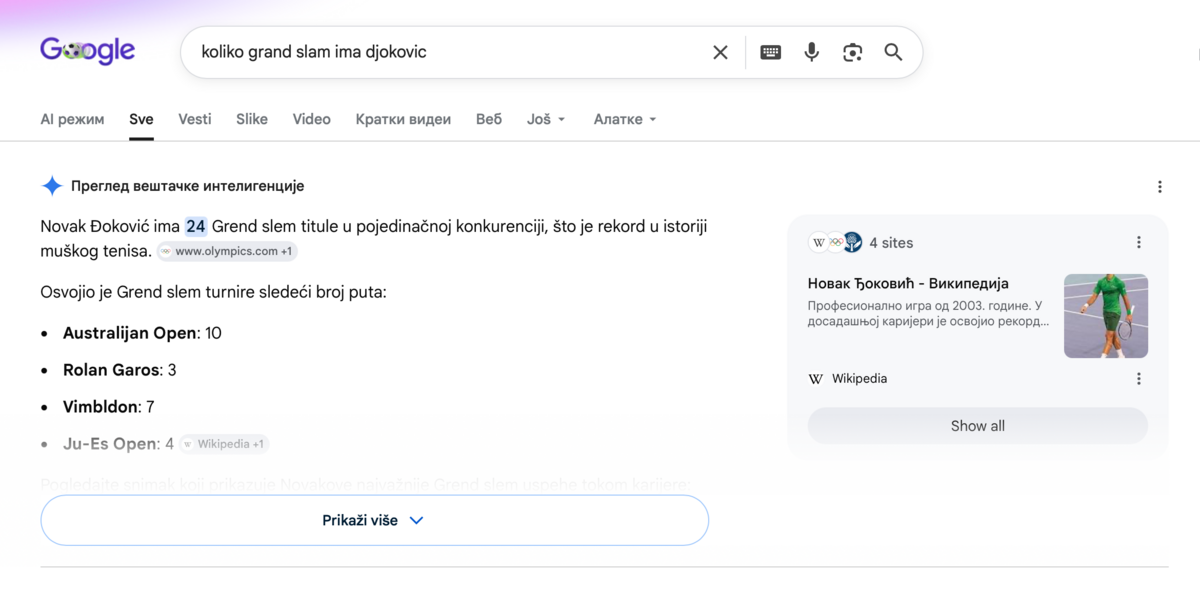Screen dimensions: 1200x590
Task: Click the 4 sites label
Action: click(x=891, y=243)
